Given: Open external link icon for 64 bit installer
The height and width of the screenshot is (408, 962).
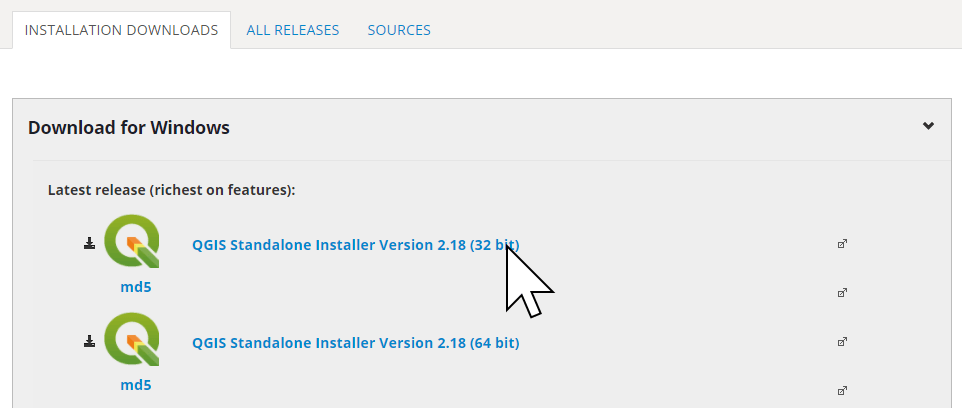Looking at the screenshot, I should coord(842,342).
